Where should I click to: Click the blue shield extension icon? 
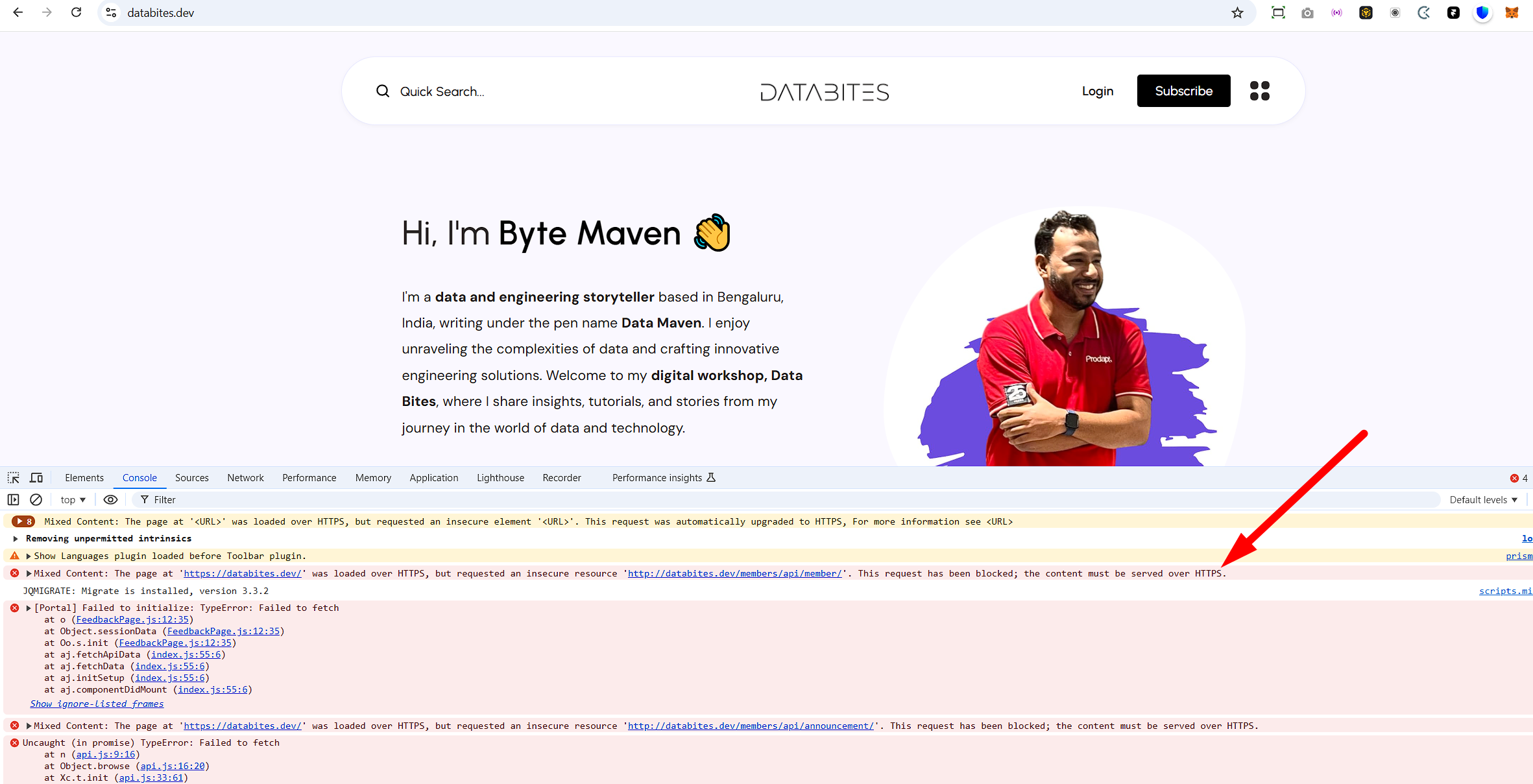coord(1482,12)
